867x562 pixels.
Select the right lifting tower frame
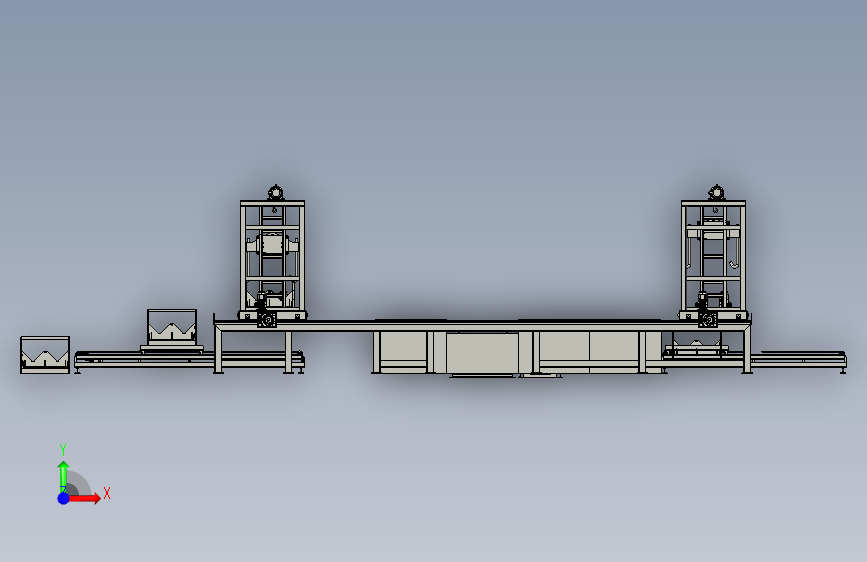pyautogui.click(x=713, y=259)
